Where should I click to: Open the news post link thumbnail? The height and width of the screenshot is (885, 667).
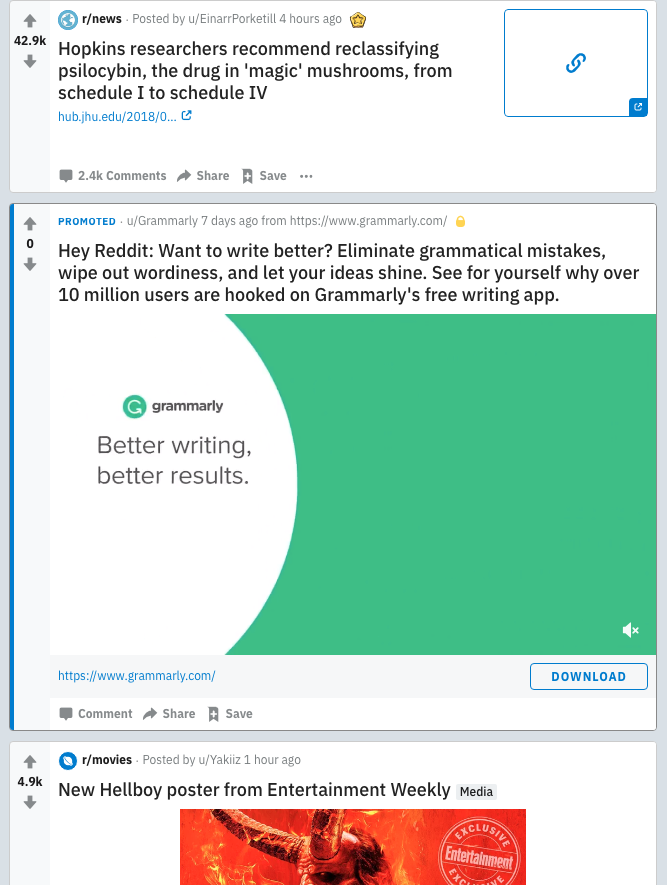coord(575,63)
